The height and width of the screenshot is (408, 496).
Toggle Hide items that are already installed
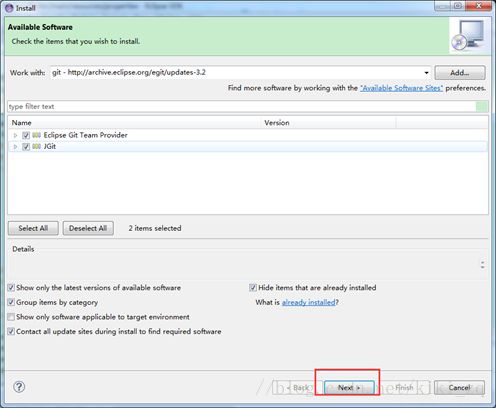253,287
